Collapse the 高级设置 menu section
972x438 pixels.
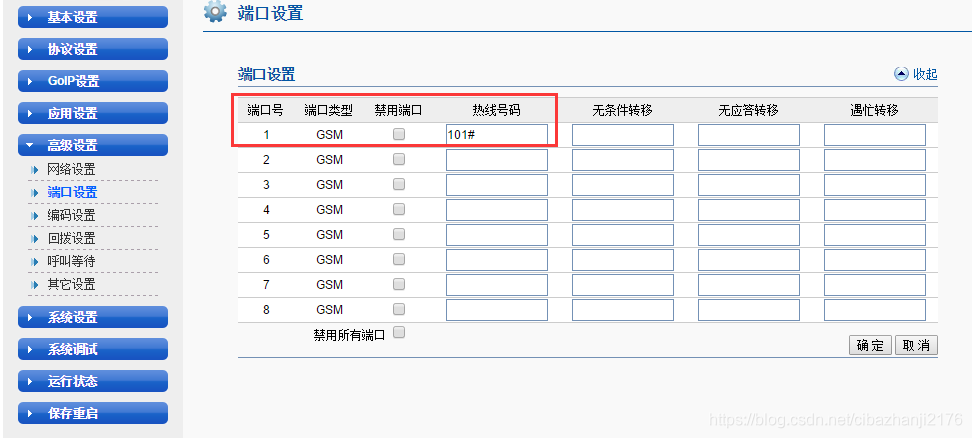(93, 145)
